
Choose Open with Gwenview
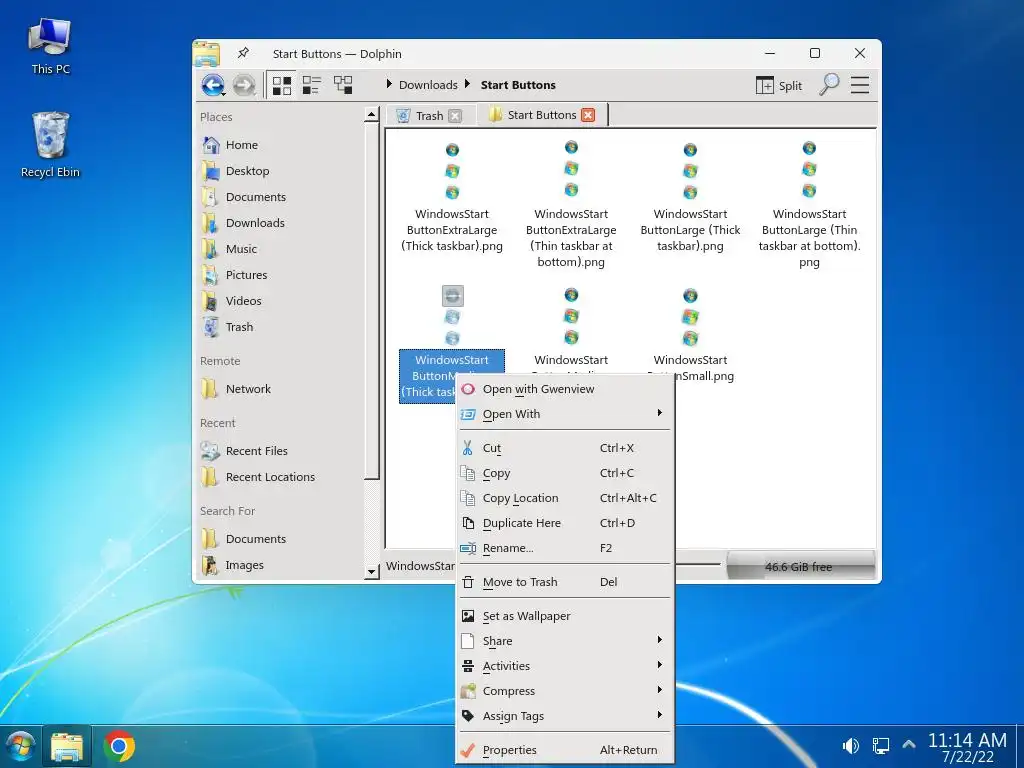[x=566, y=389]
